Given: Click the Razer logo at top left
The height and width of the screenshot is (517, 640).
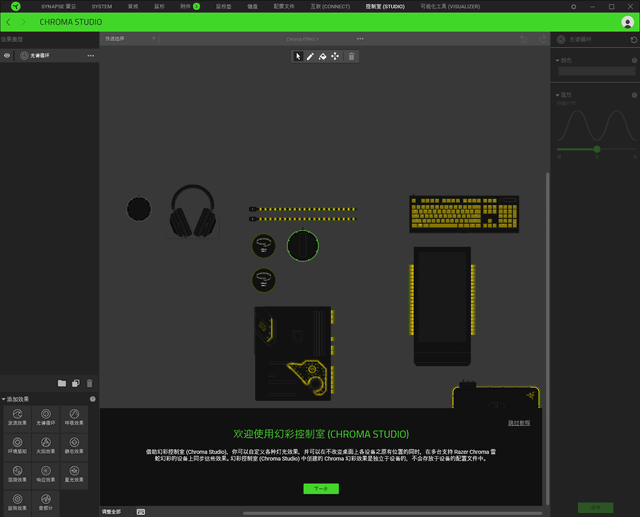Looking at the screenshot, I should click(16, 6).
